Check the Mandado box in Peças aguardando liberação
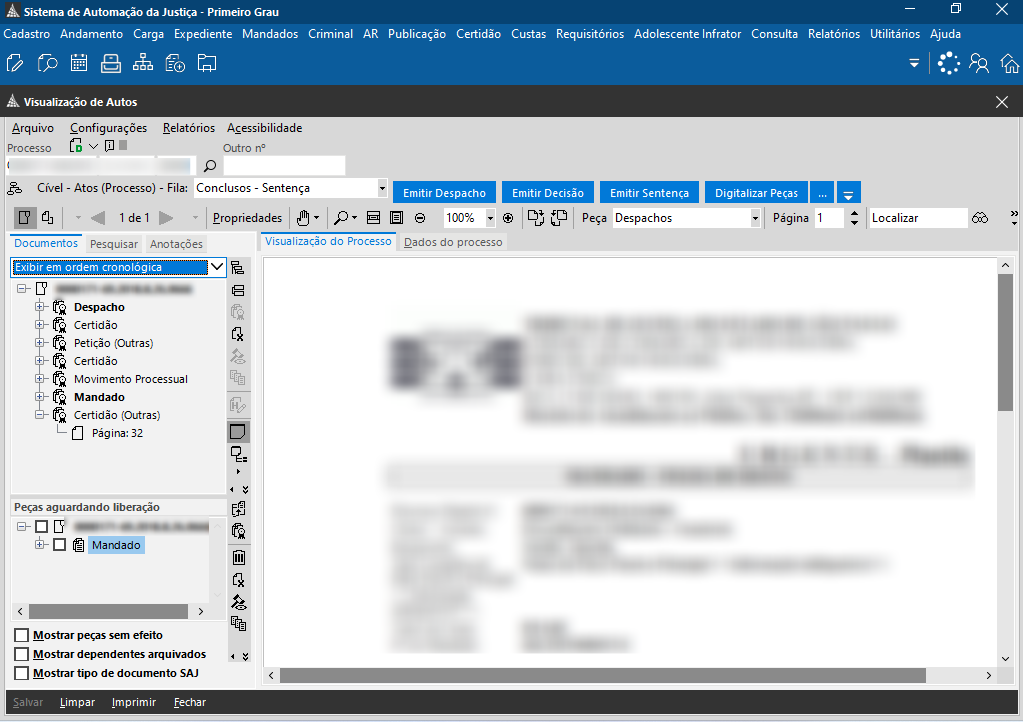1023x722 pixels. pyautogui.click(x=59, y=545)
